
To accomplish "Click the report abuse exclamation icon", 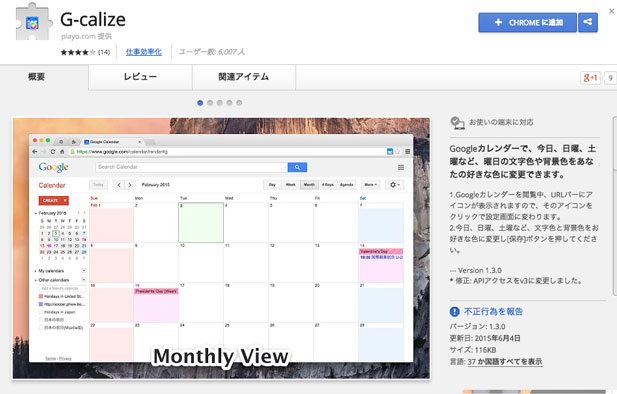I will point(454,311).
